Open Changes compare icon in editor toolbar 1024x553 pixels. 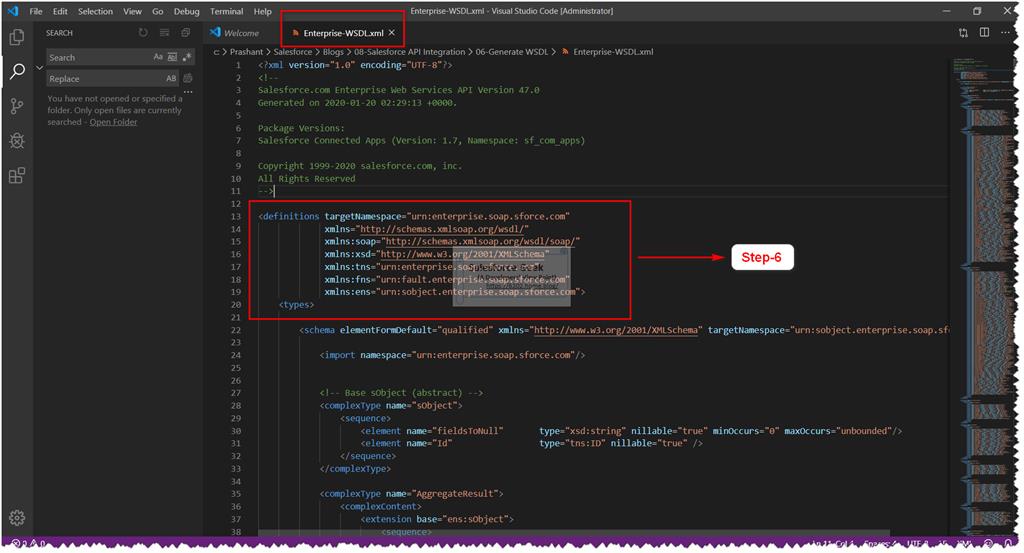click(963, 33)
